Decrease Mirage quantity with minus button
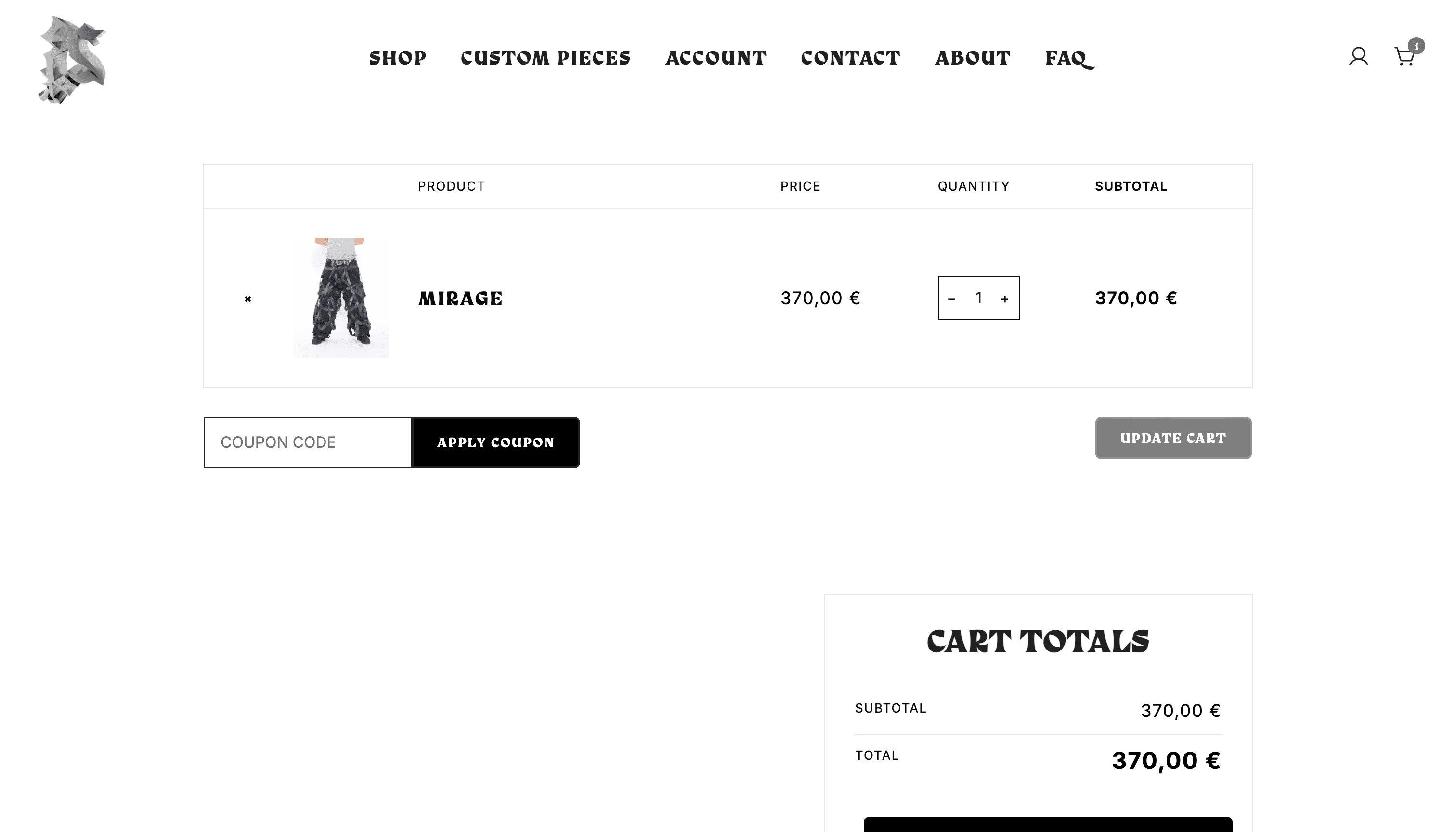The width and height of the screenshot is (1456, 832). tap(951, 299)
